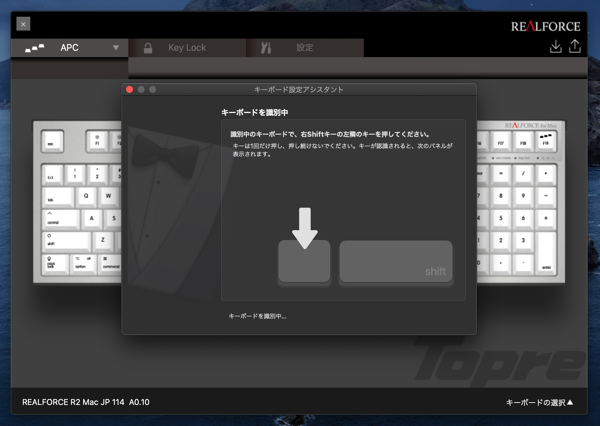This screenshot has width=600, height=426.
Task: Select the A key on the keyboard image
Action: click(x=92, y=218)
